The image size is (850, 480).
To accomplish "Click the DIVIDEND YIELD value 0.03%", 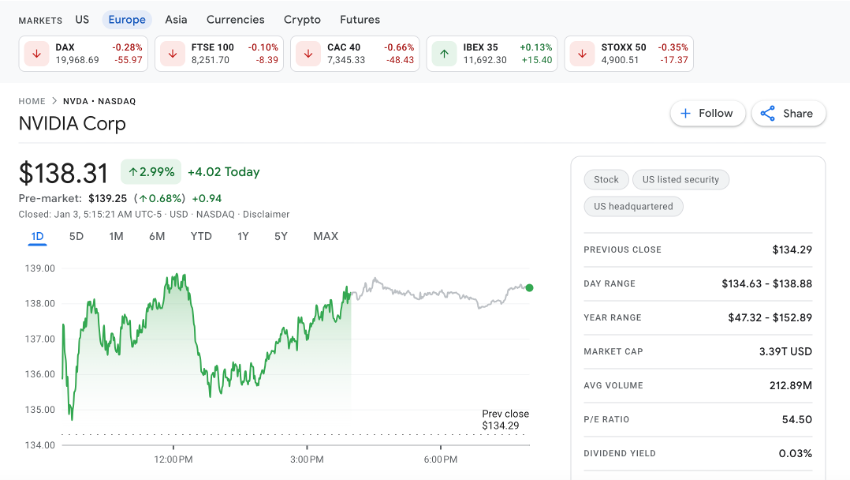I will tap(795, 453).
